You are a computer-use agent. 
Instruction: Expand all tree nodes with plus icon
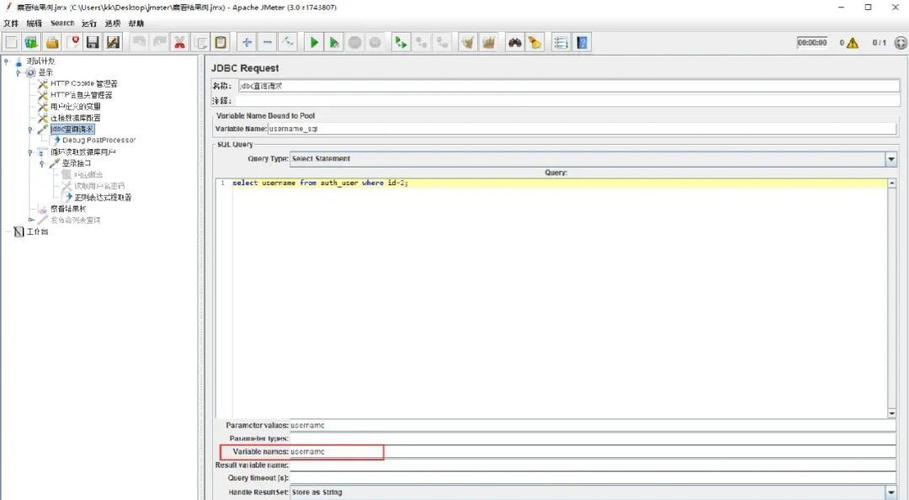(x=247, y=42)
